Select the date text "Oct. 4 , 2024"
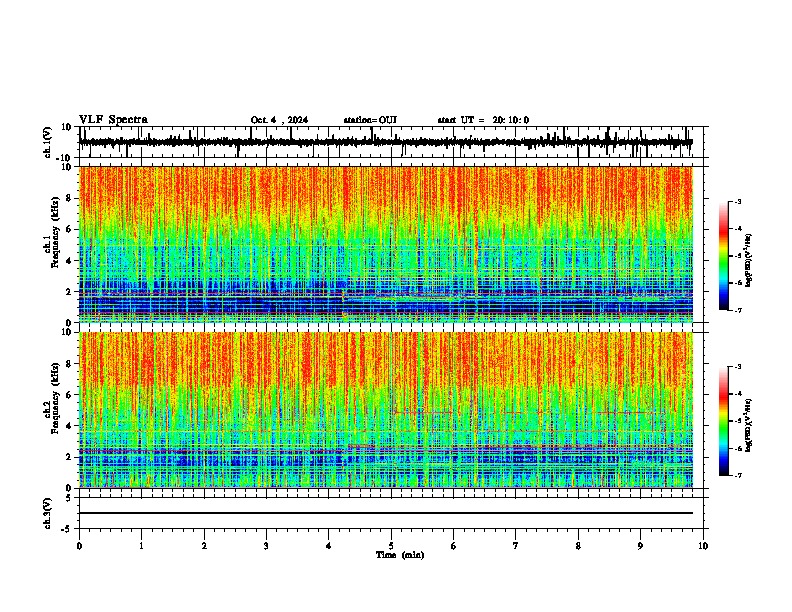Image resolution: width=792 pixels, height=612 pixels. click(279, 120)
